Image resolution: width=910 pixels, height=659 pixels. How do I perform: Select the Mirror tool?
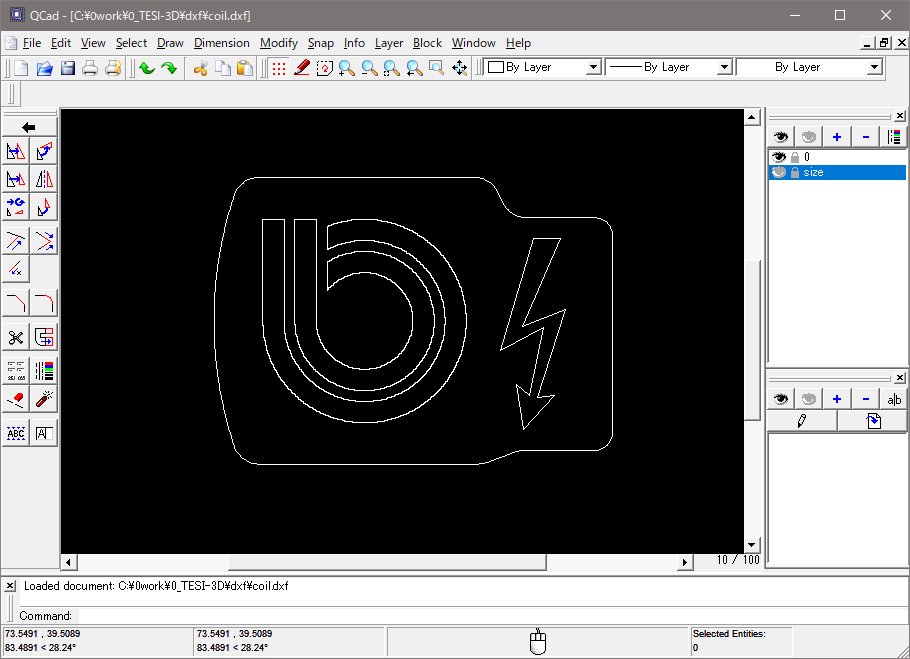44,179
